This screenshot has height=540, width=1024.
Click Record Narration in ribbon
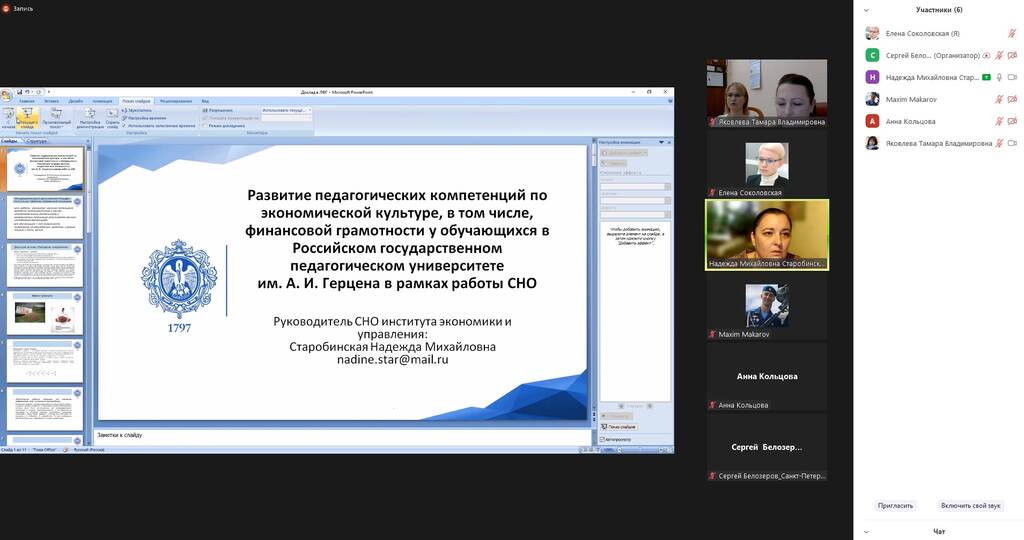tap(136, 110)
